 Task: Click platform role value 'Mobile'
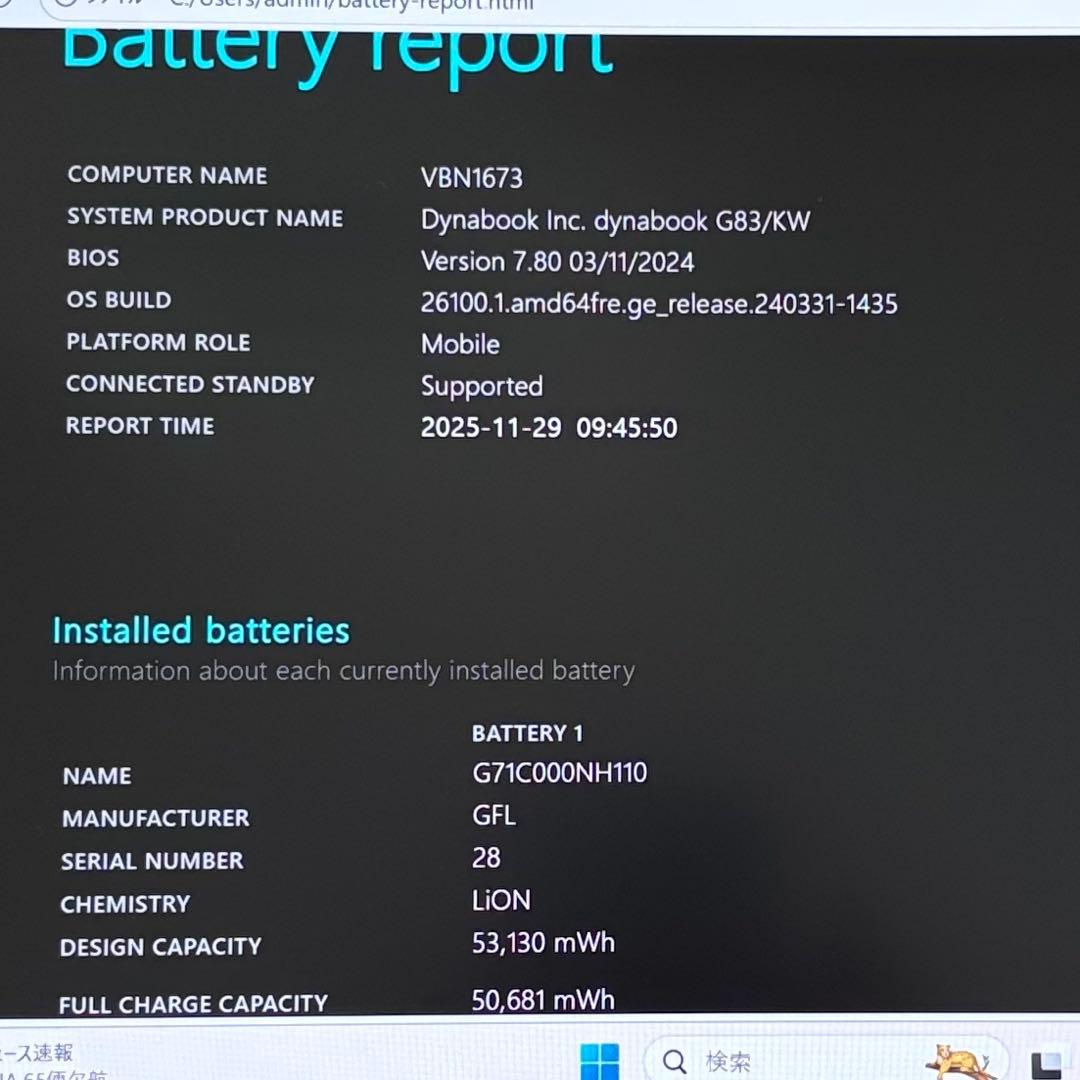[x=460, y=344]
